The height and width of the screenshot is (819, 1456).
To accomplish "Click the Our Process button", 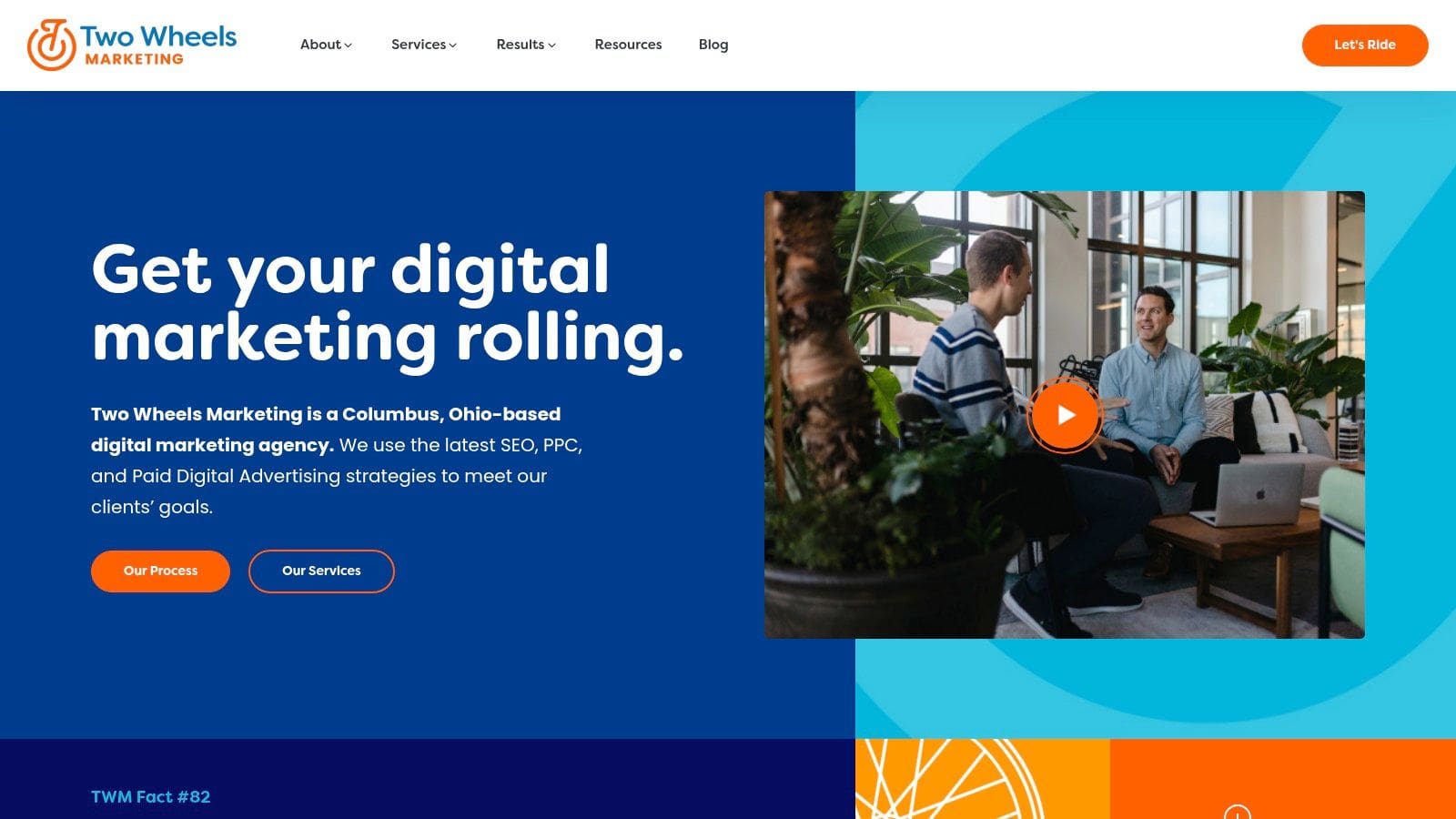I will (x=160, y=571).
